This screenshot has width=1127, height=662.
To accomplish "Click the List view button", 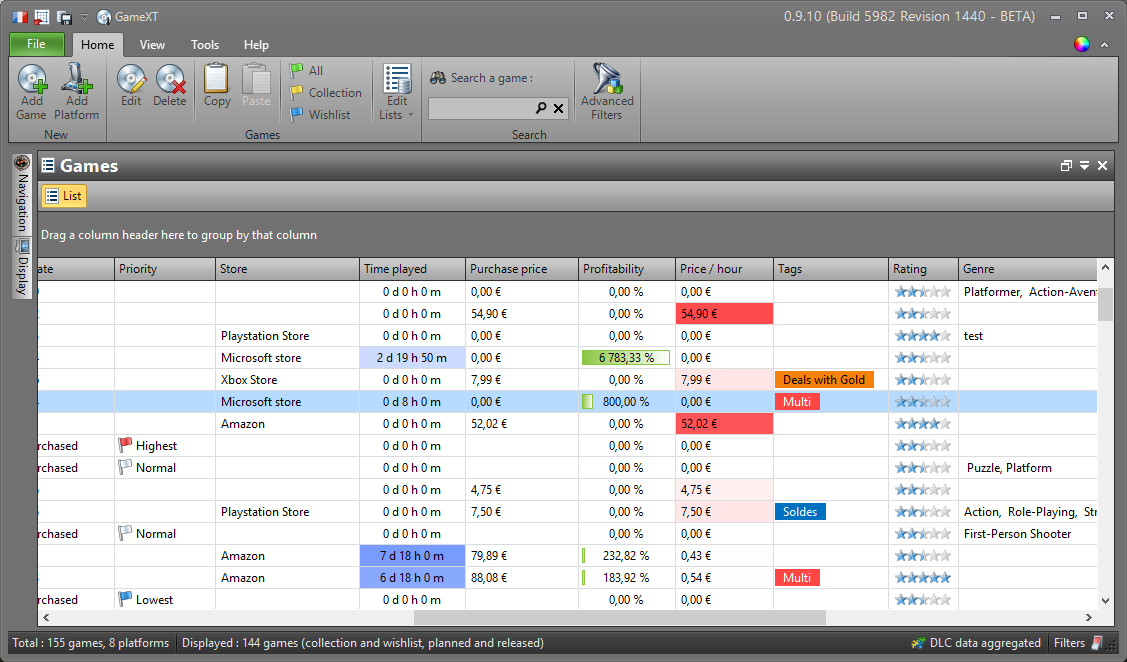I will [x=64, y=196].
